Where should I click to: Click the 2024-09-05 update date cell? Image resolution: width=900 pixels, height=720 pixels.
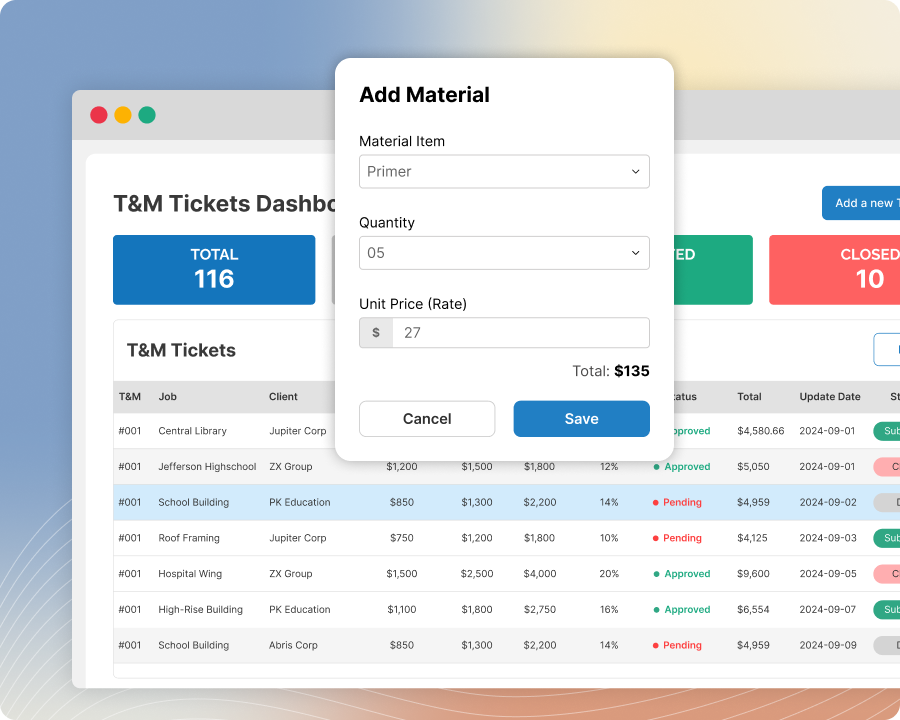pyautogui.click(x=828, y=574)
